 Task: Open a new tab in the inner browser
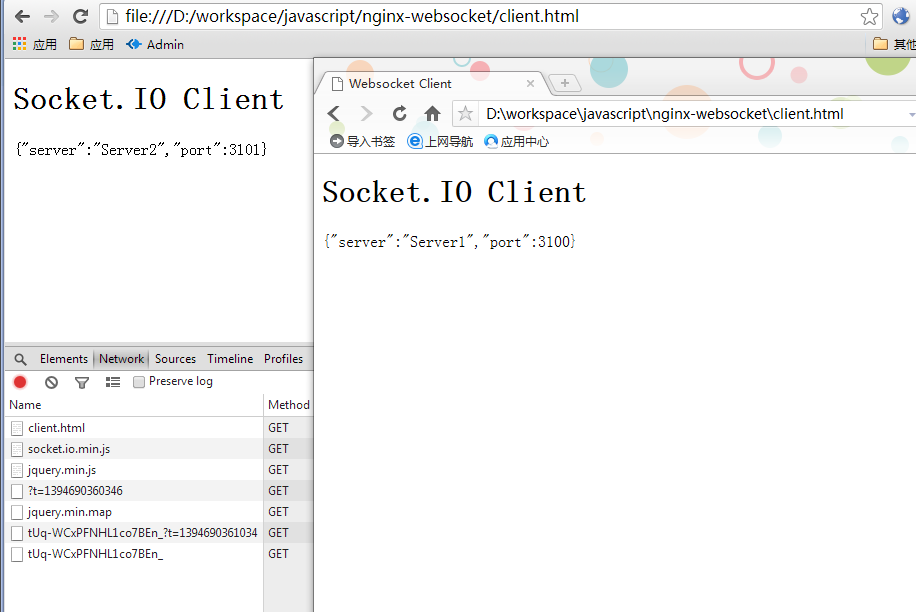tap(565, 84)
